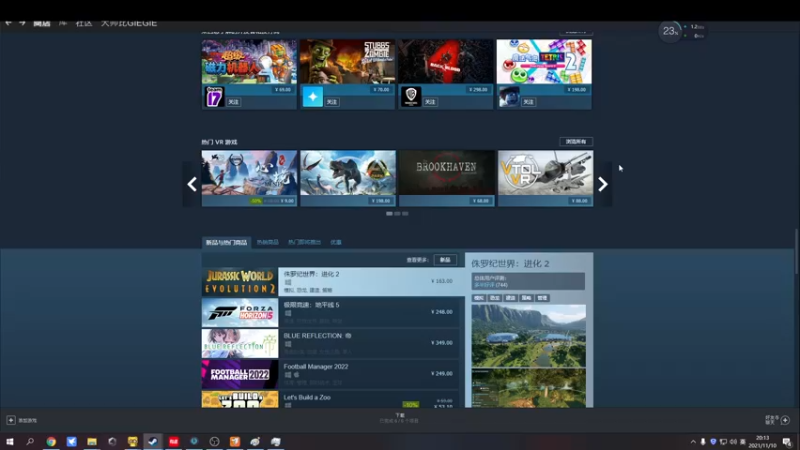Show previous VR games with left arrow
The image size is (800, 450).
click(192, 184)
